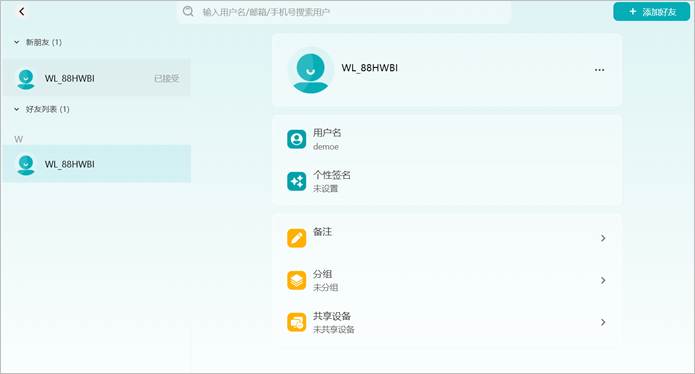Open the three-dot more options menu
This screenshot has width=695, height=374.
(x=599, y=70)
